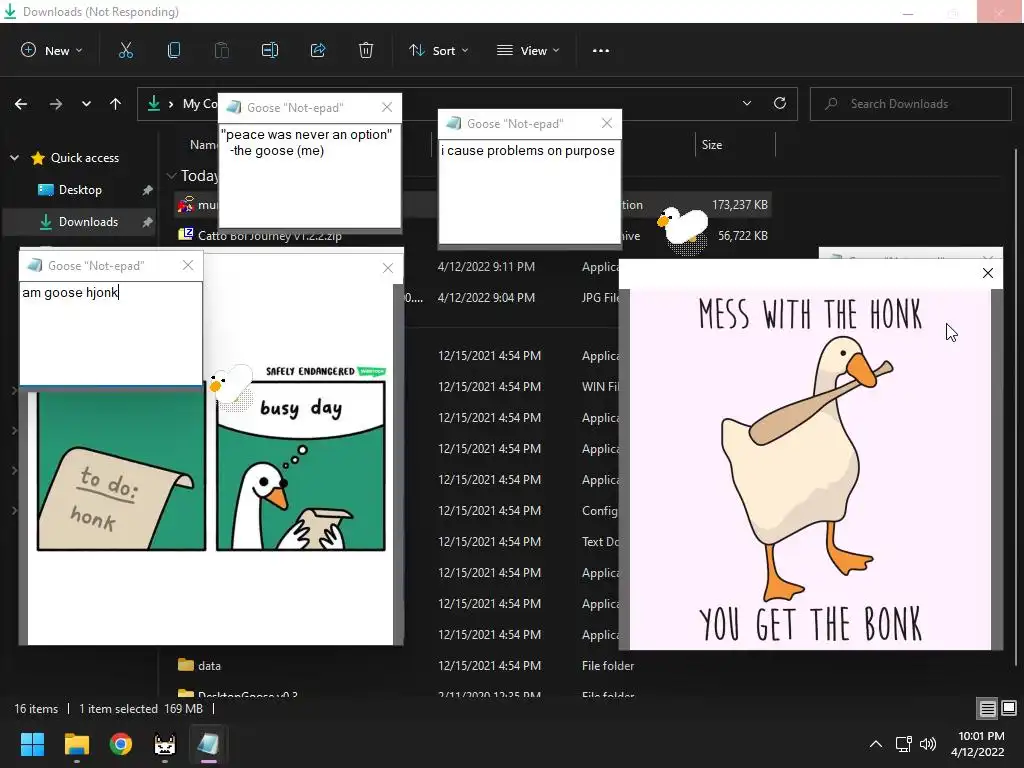Close the busy day comic window

388,268
